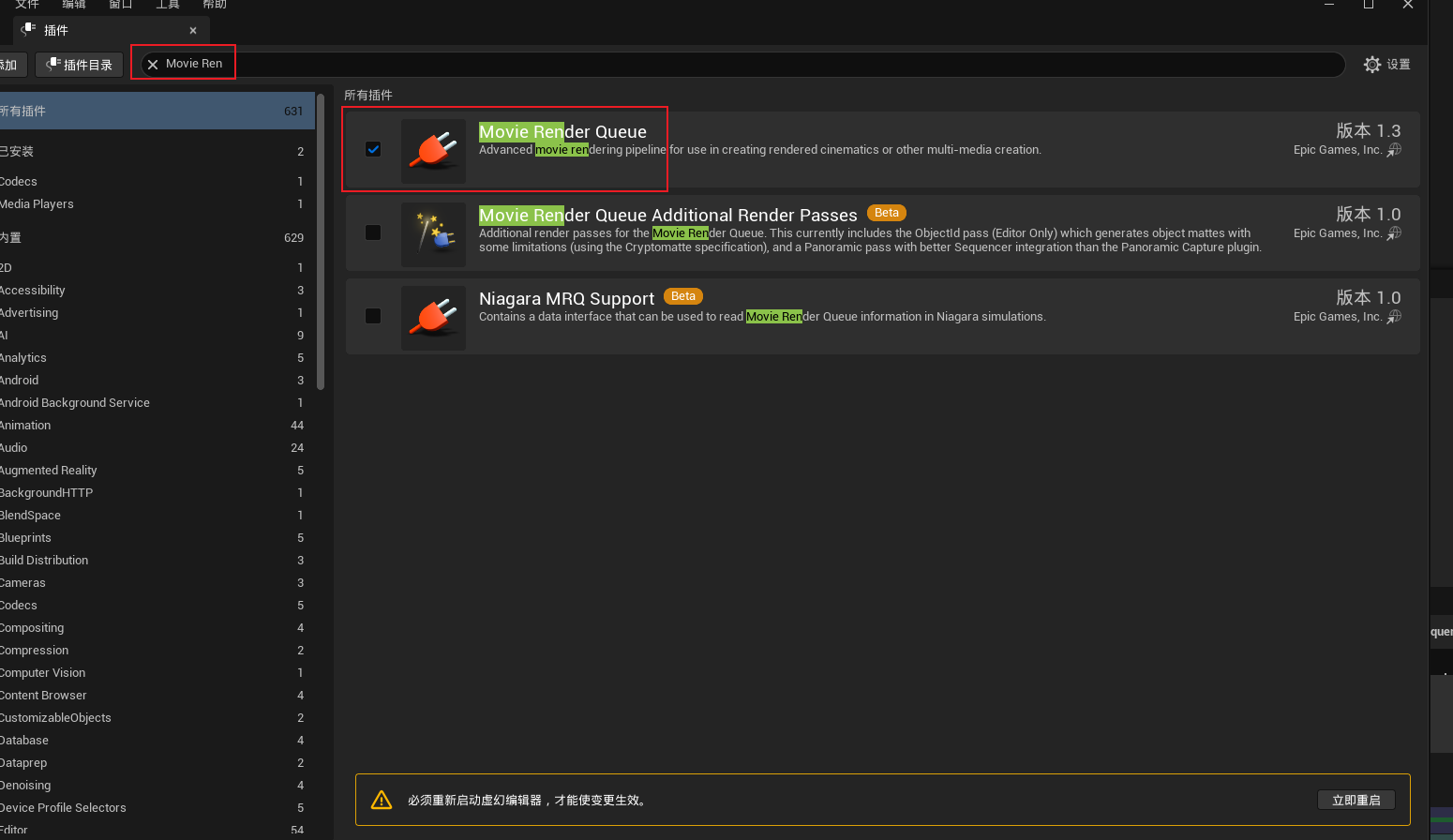
Task: Open the 工具 menu
Action: tap(168, 5)
